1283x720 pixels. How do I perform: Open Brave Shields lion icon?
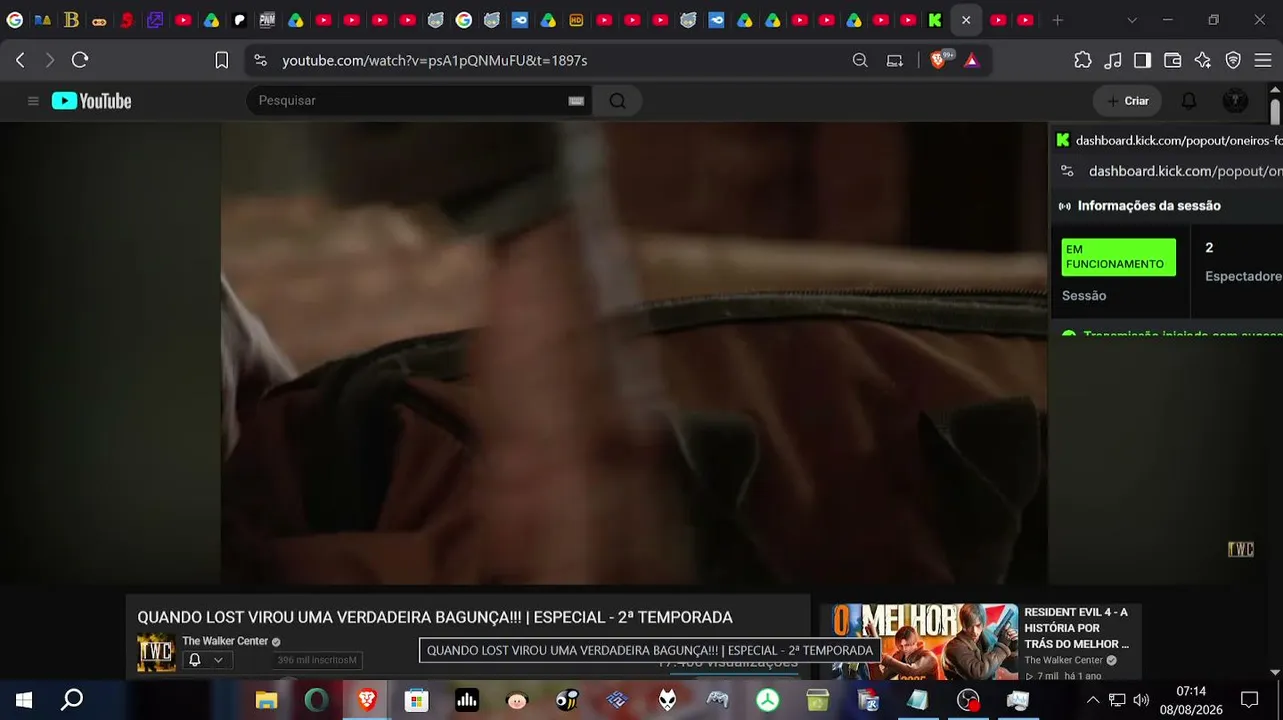938,60
